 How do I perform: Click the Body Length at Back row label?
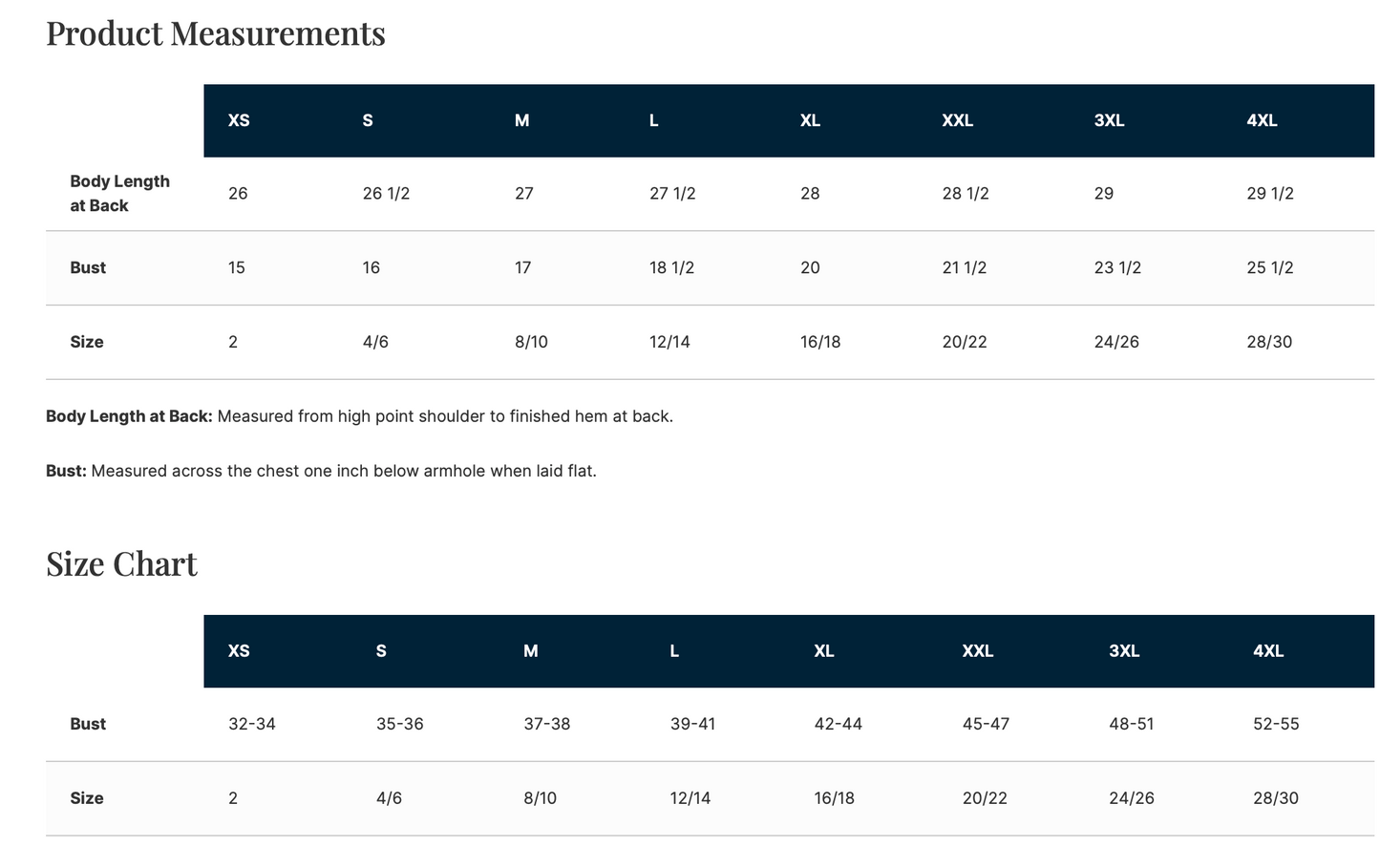tap(119, 194)
